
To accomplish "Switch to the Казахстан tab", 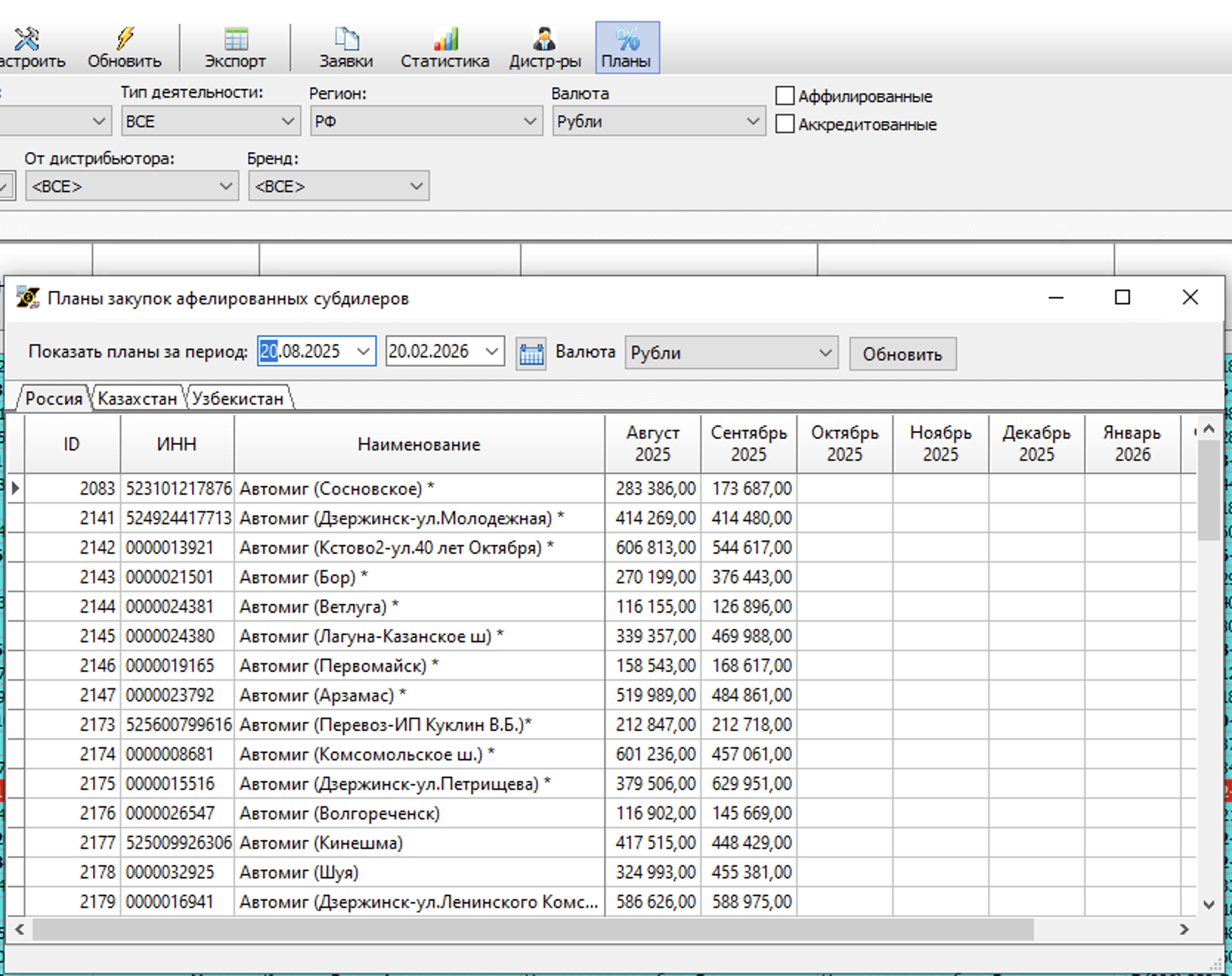I will tap(137, 399).
